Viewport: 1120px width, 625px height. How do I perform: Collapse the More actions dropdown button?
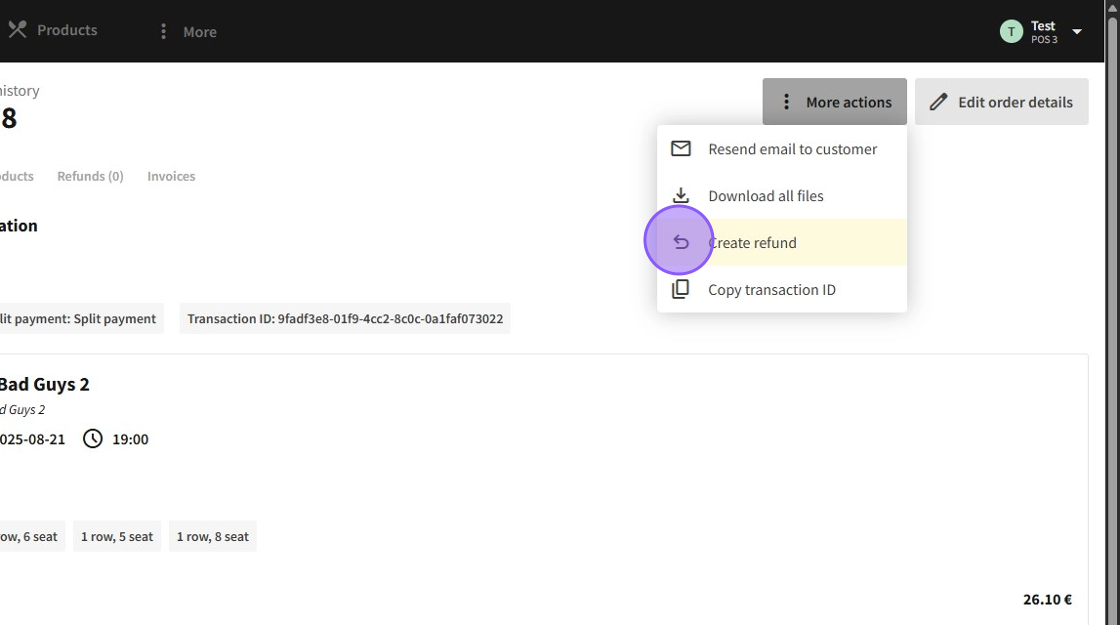click(834, 102)
